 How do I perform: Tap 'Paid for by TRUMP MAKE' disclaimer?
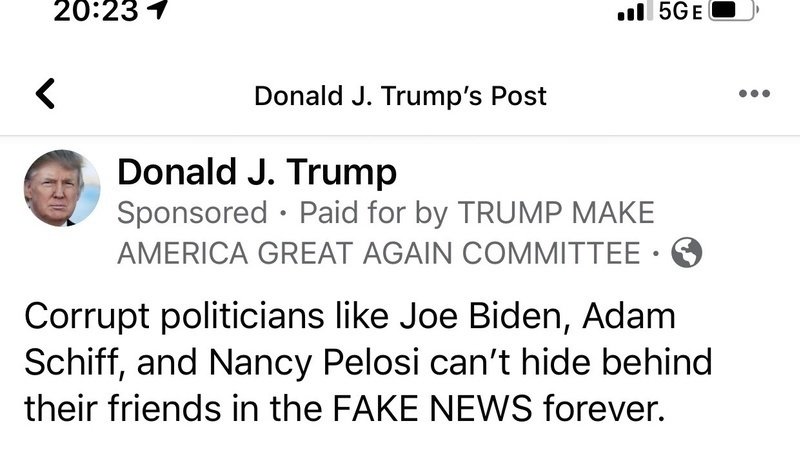coord(477,213)
